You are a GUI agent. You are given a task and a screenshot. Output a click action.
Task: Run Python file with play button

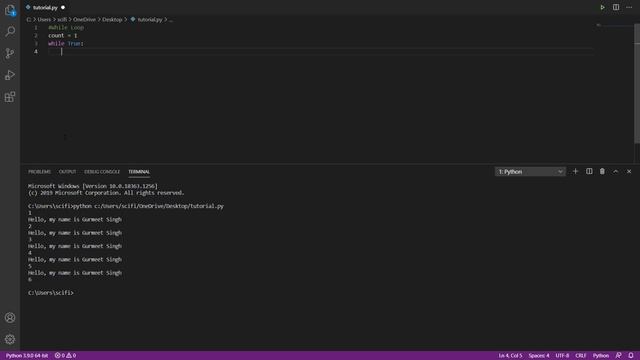[602, 7]
